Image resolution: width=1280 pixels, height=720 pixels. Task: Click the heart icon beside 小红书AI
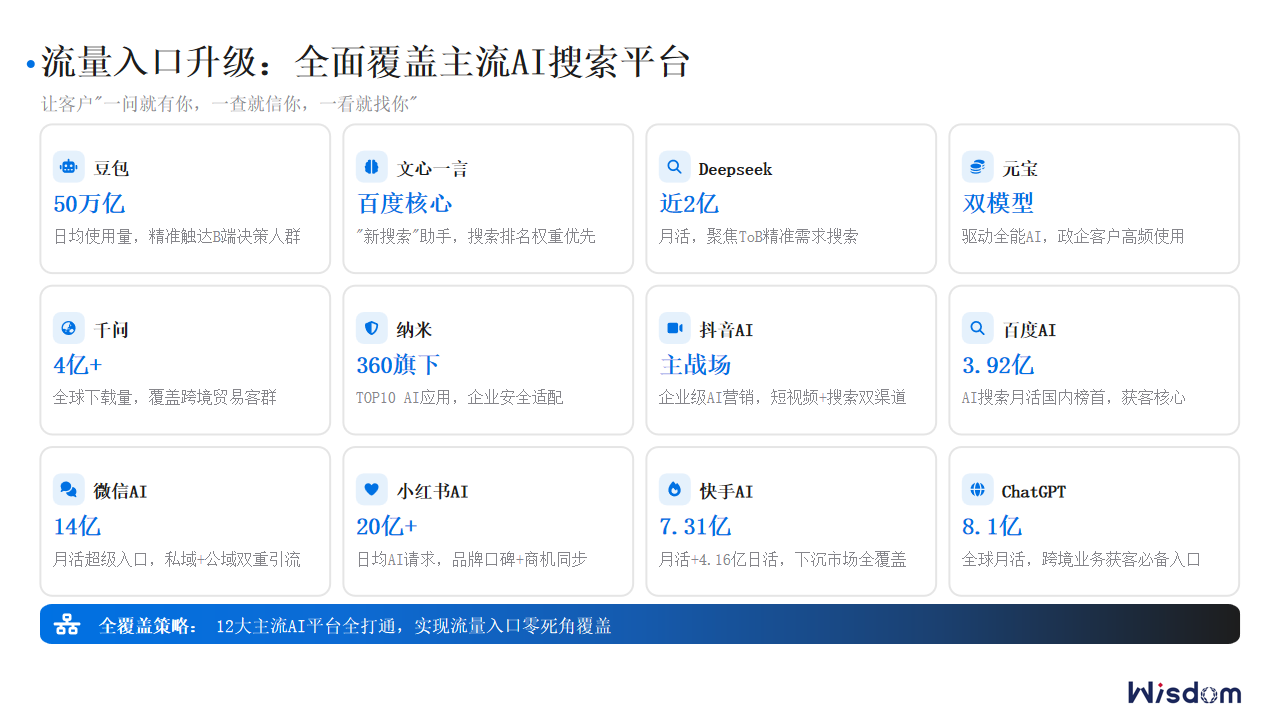tap(372, 490)
